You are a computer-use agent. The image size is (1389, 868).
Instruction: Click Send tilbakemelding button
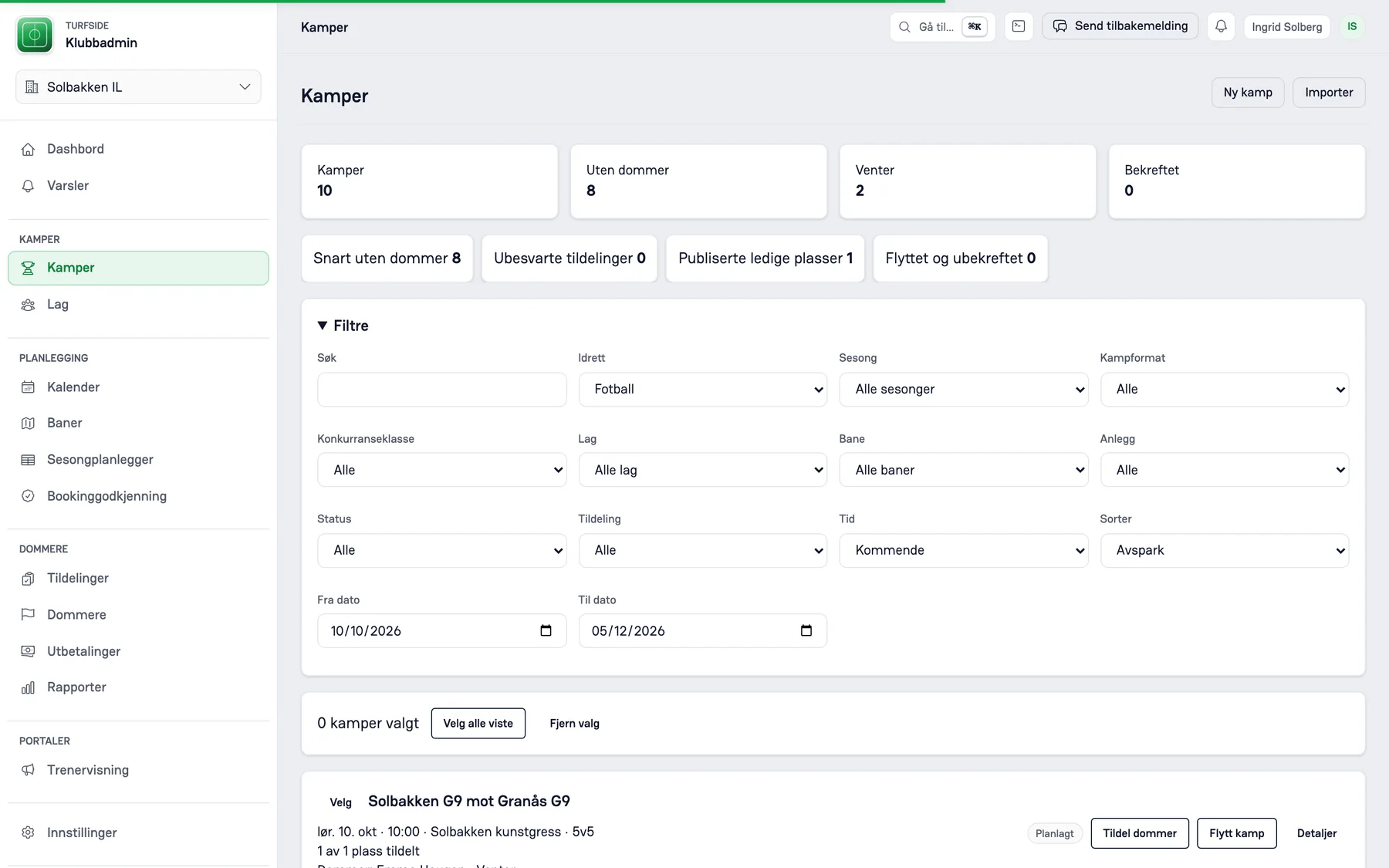coord(1120,26)
